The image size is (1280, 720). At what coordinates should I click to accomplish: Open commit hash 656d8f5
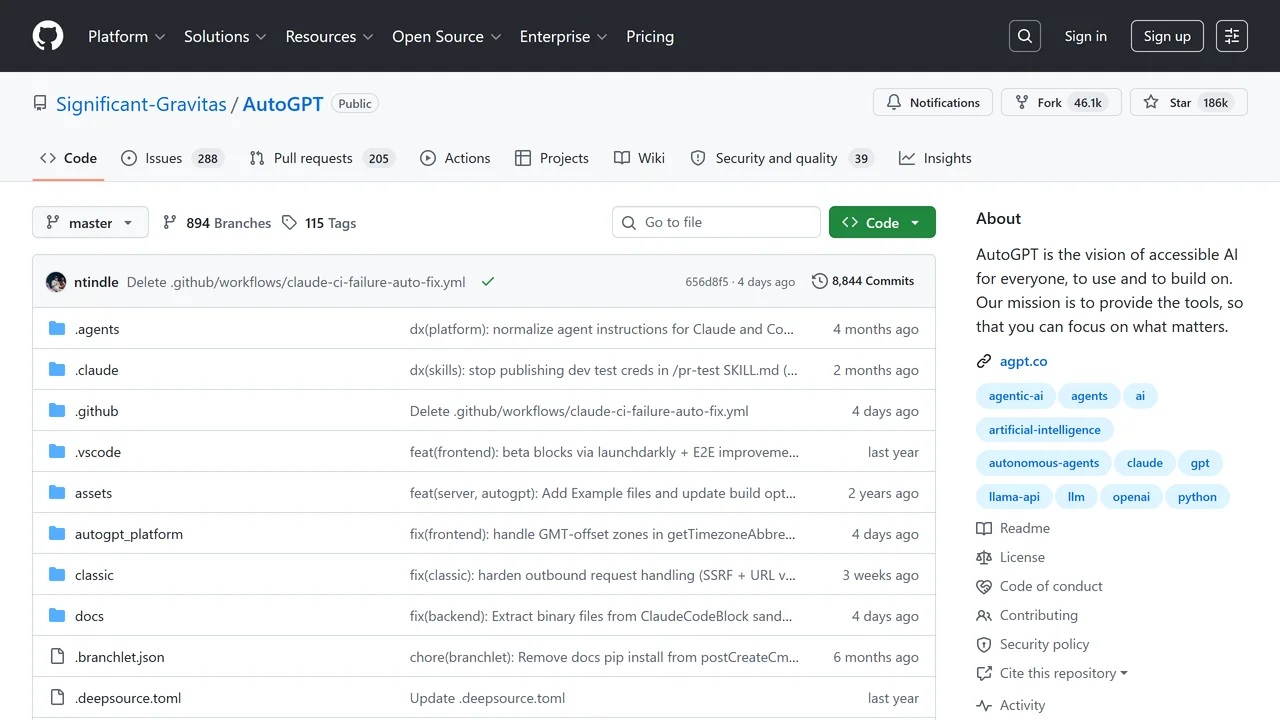[707, 282]
